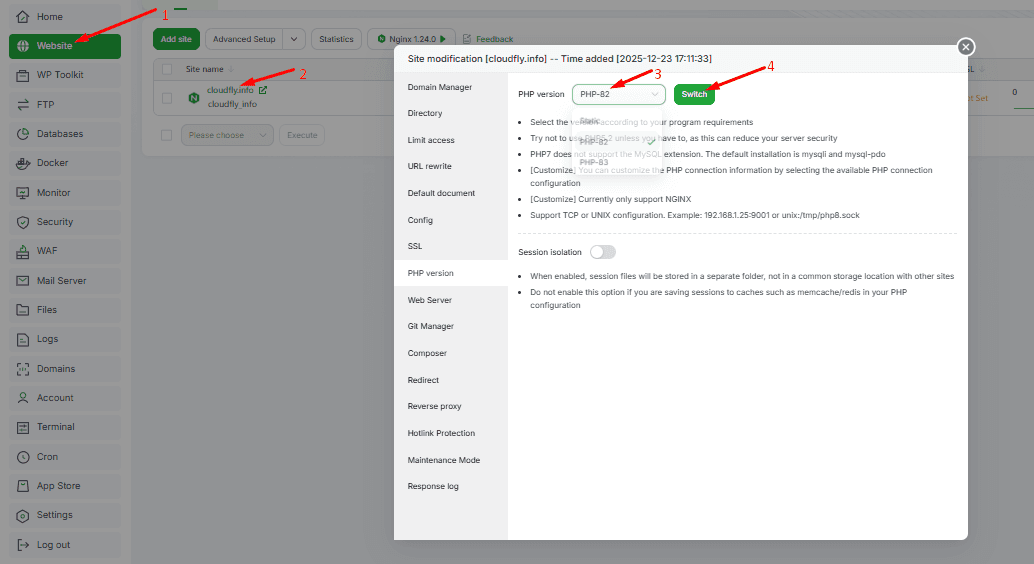This screenshot has width=1034, height=564.
Task: Click the Add site button
Action: point(176,39)
